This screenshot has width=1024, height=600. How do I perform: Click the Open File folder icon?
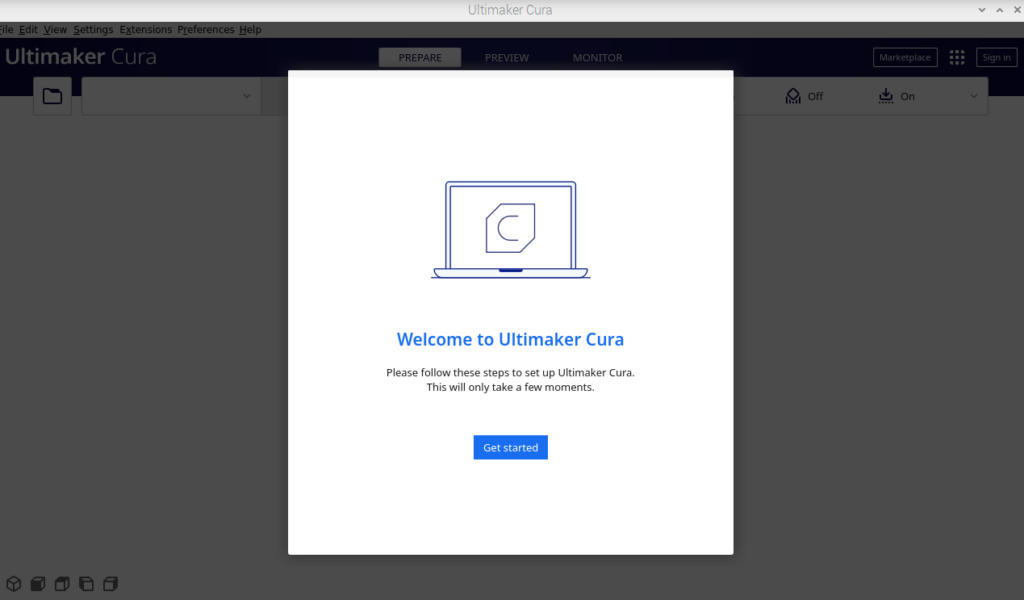[52, 96]
